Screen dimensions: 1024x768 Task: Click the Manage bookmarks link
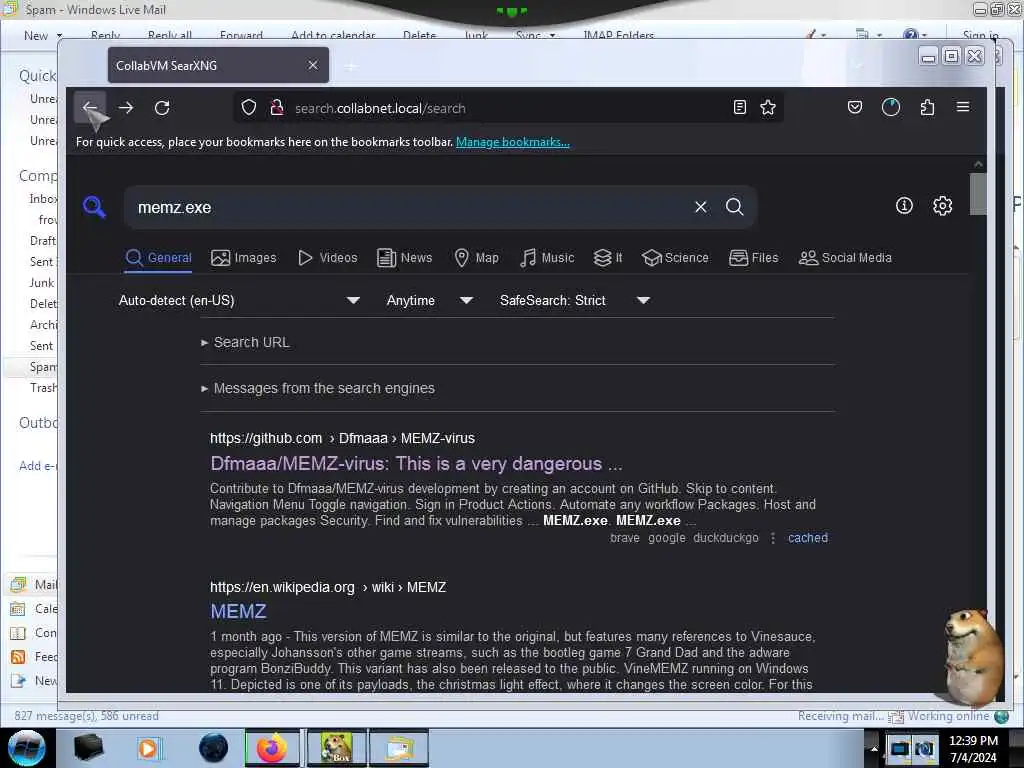pyautogui.click(x=513, y=142)
